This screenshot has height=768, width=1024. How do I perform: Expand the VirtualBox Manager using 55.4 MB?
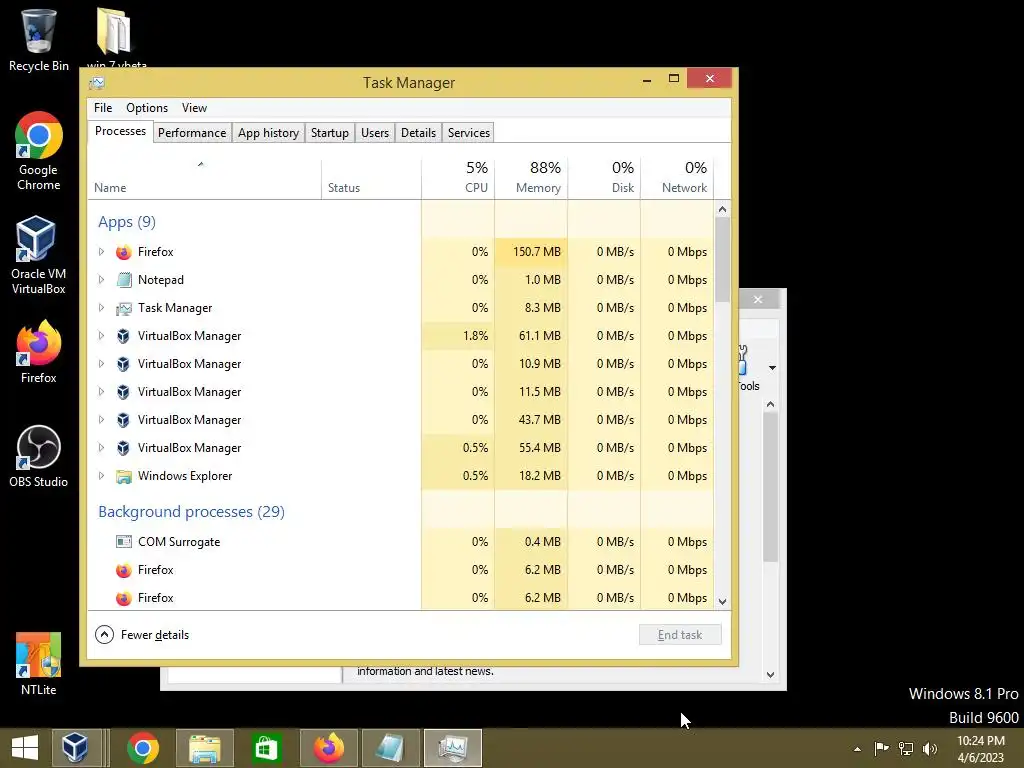101,448
